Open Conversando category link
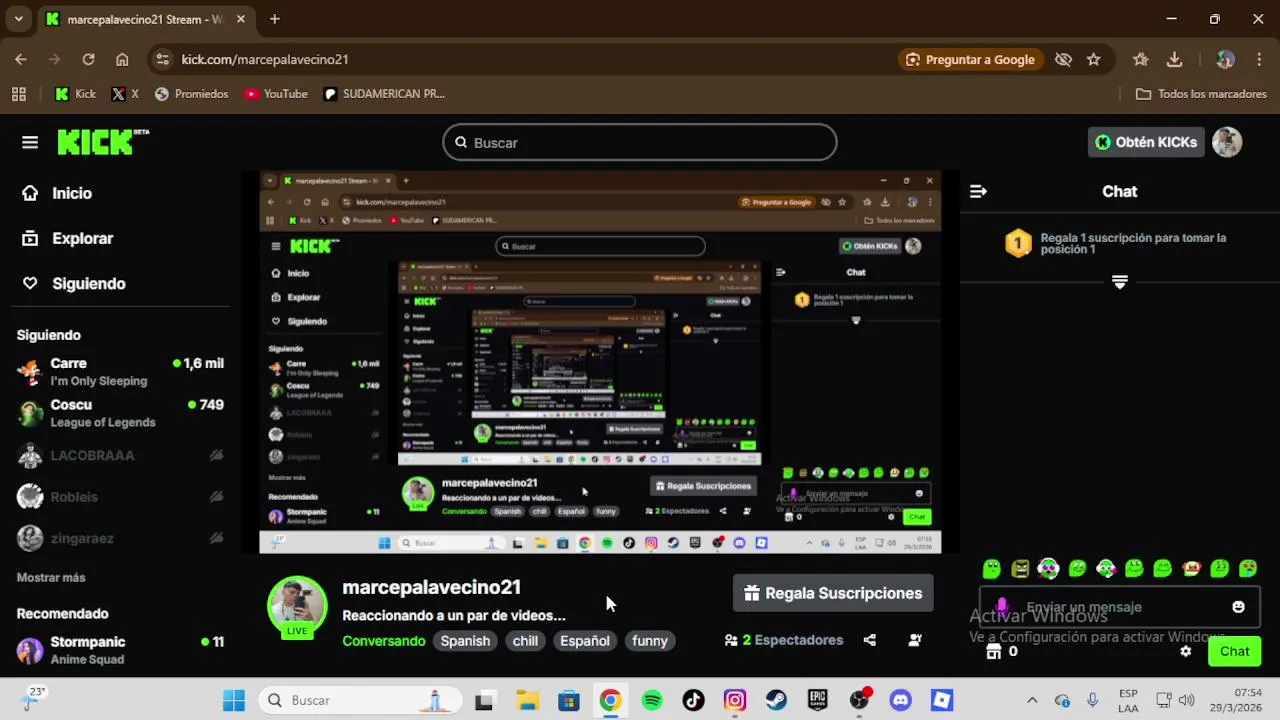This screenshot has width=1280, height=720. click(383, 641)
